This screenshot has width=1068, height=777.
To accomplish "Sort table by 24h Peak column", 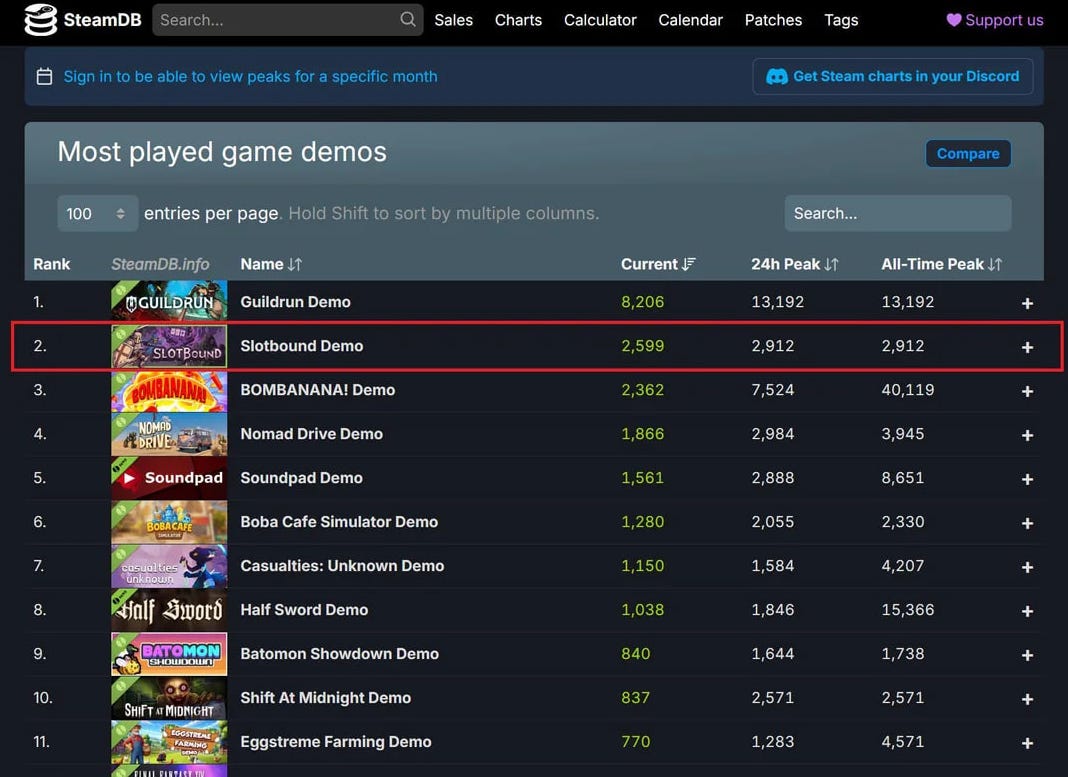I will [x=794, y=264].
